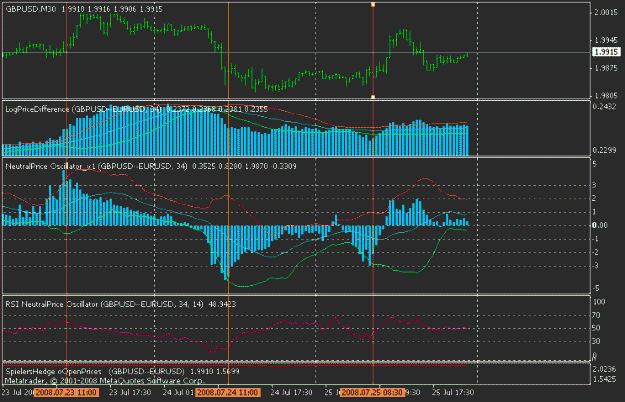Click the RSI 100 level label

pyautogui.click(x=599, y=302)
